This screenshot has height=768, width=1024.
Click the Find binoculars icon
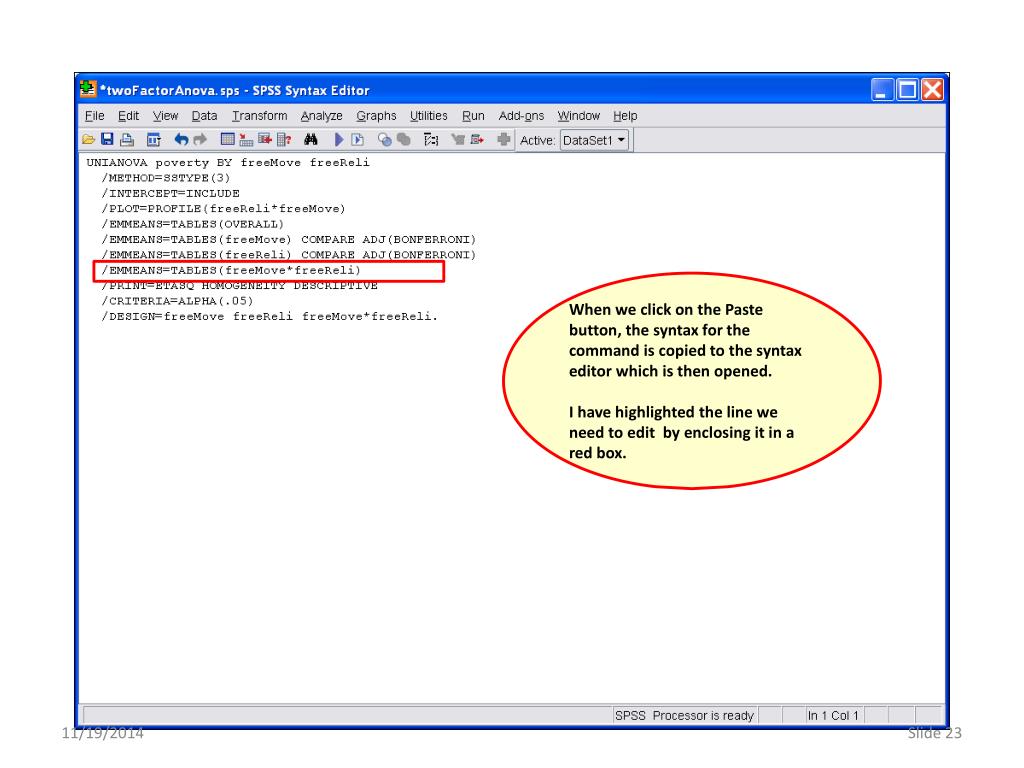(311, 140)
